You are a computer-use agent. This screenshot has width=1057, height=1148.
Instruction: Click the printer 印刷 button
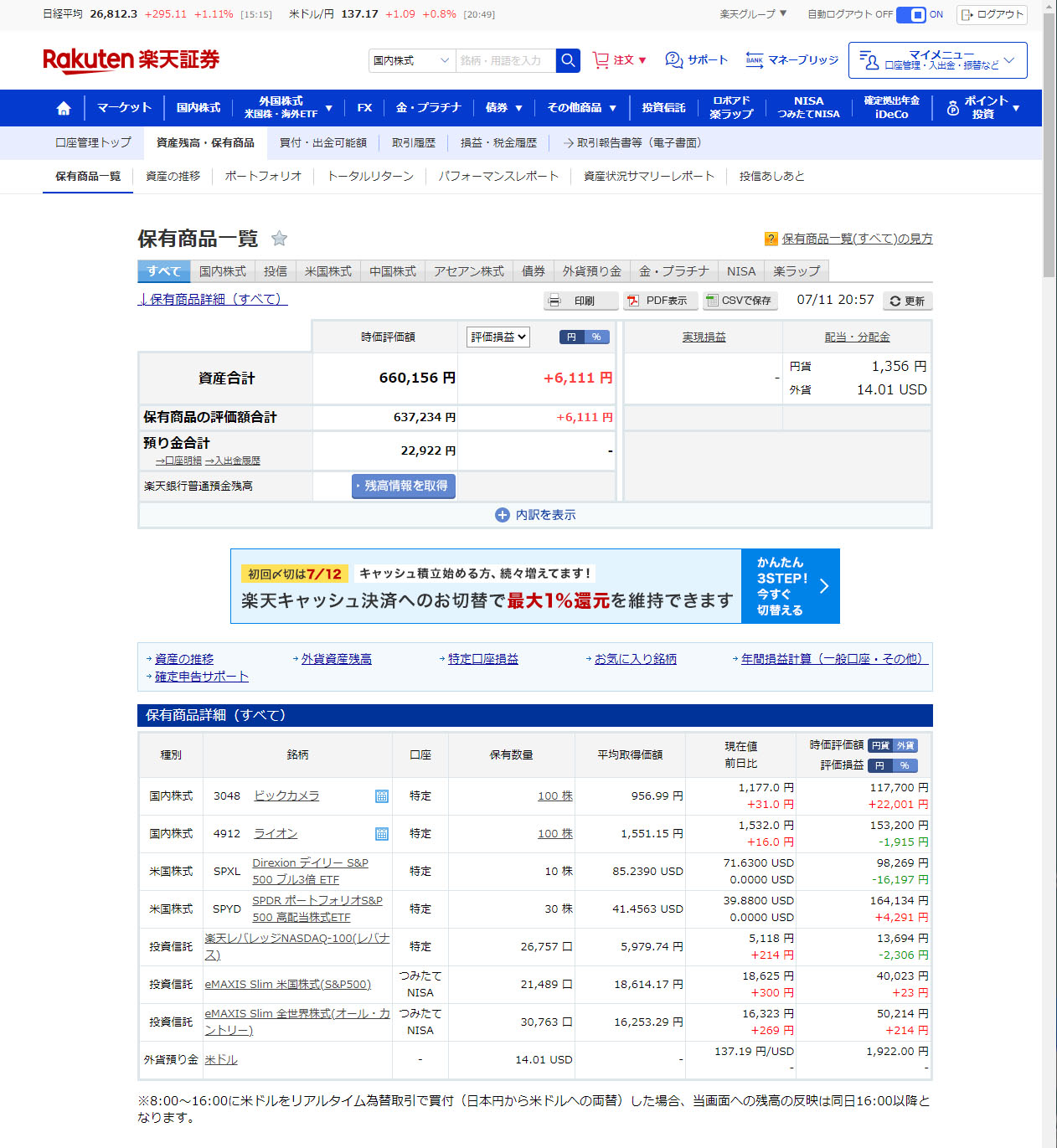tap(580, 301)
